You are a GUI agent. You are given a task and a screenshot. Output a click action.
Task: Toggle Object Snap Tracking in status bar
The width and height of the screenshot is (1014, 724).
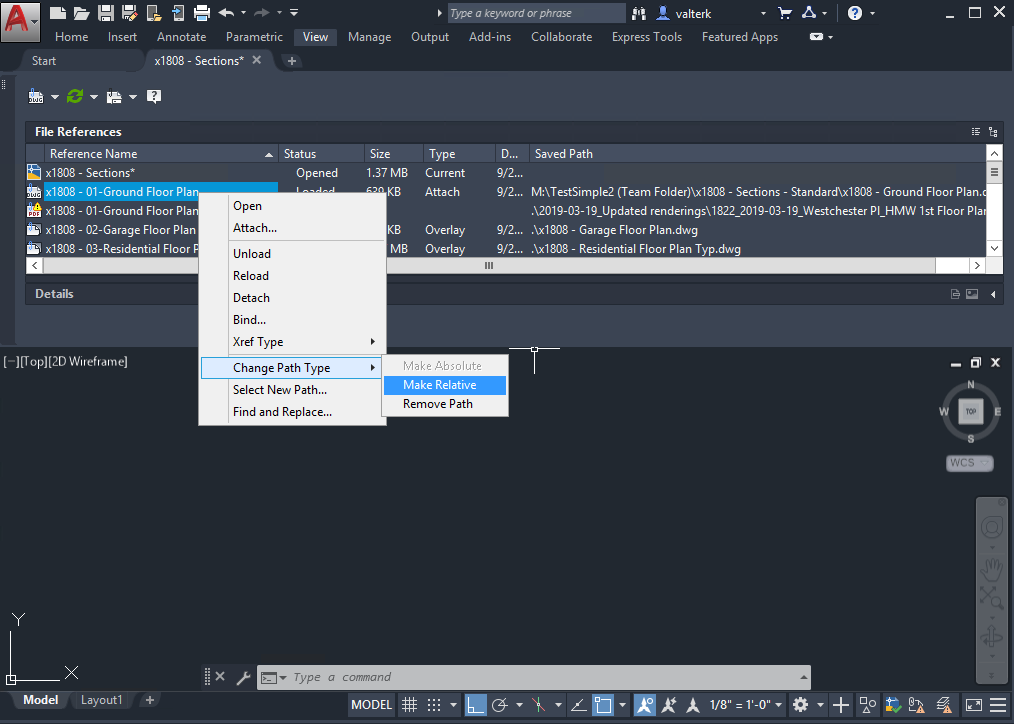tap(579, 705)
